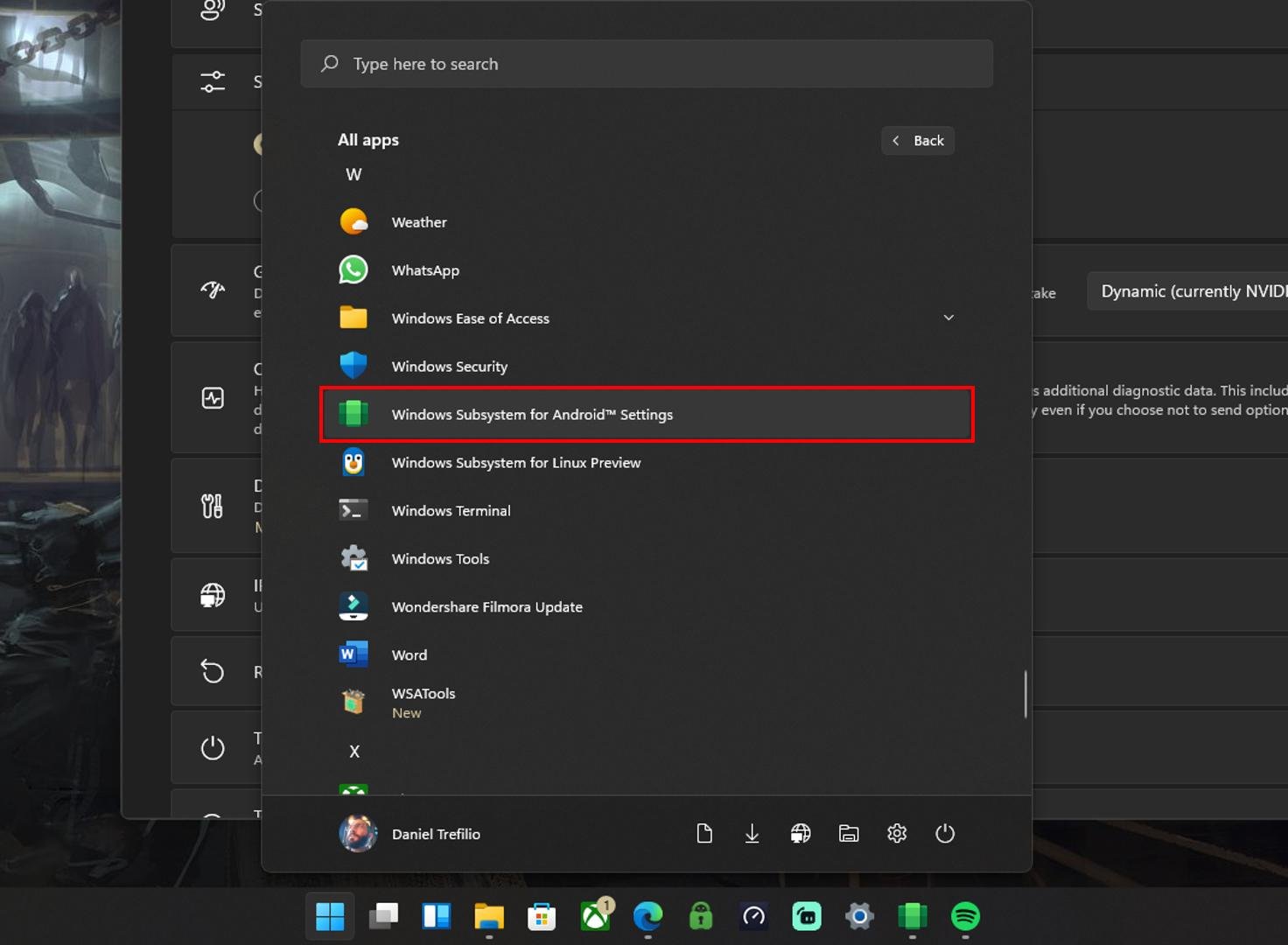Click Back button in All apps
This screenshot has height=945, width=1288.
coord(918,141)
